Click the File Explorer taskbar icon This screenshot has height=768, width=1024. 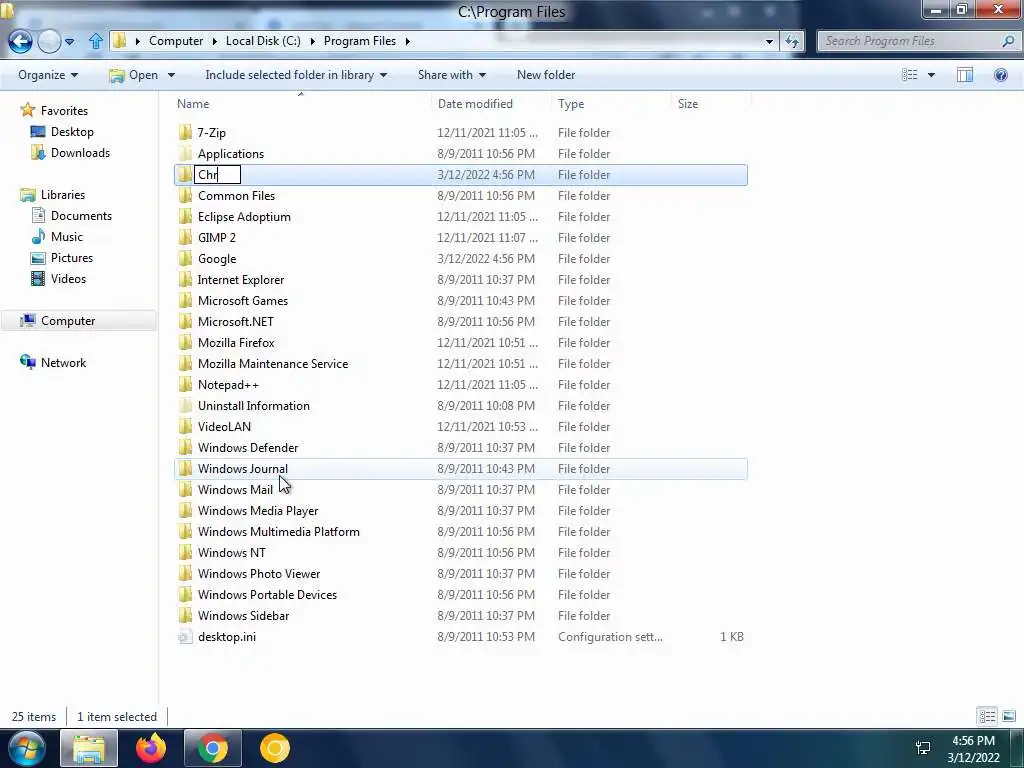tap(89, 748)
